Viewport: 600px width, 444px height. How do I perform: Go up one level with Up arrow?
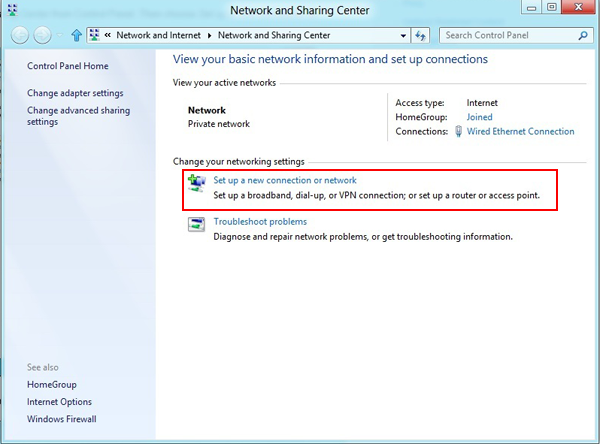(76, 35)
